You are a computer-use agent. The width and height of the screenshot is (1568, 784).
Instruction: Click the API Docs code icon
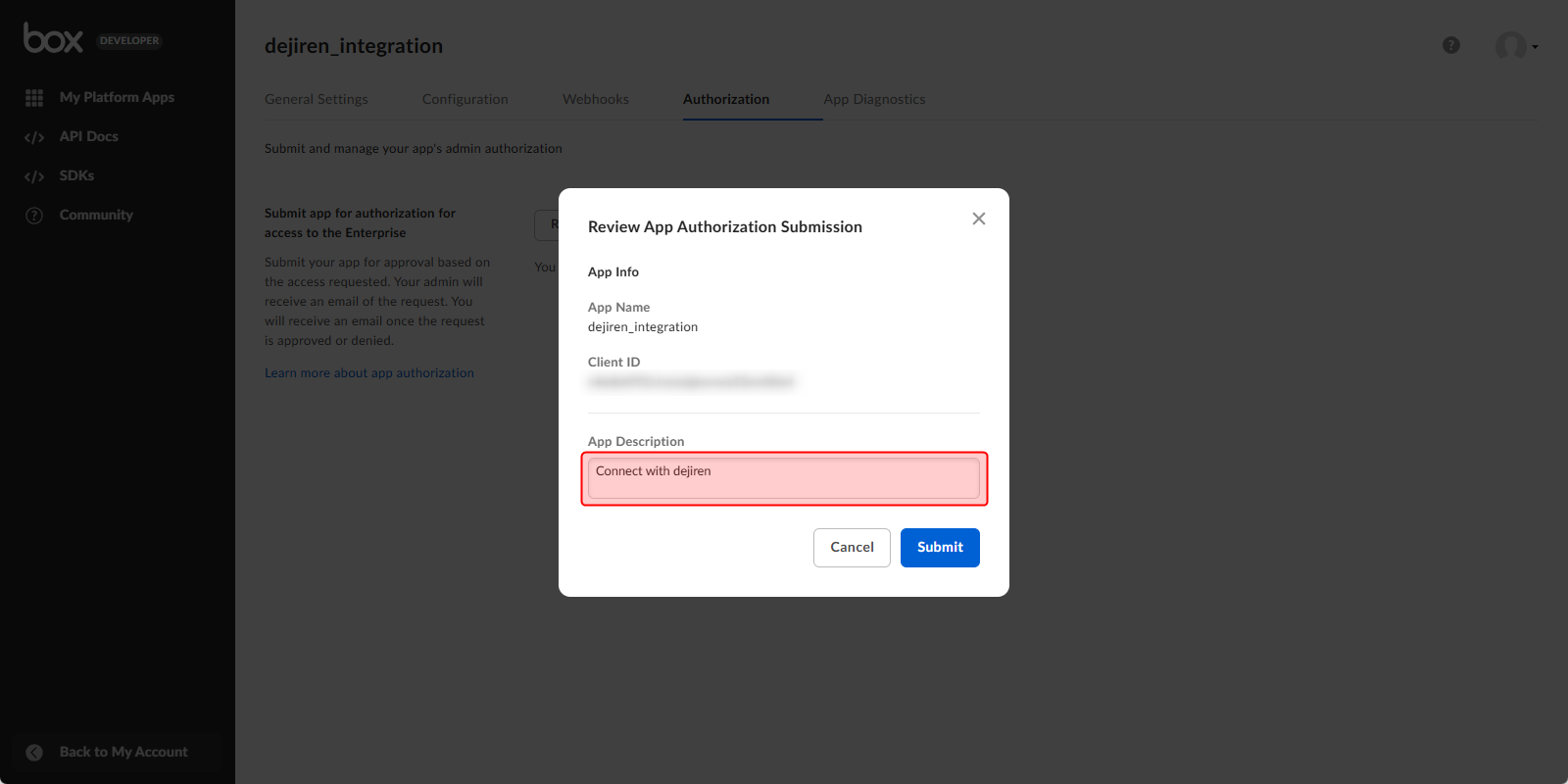click(x=34, y=137)
